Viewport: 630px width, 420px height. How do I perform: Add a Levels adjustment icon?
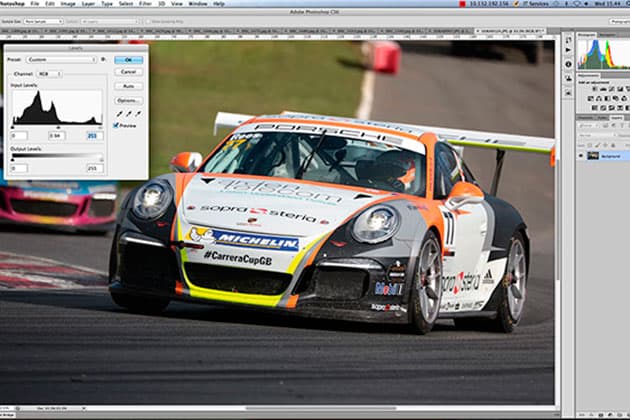[603, 88]
